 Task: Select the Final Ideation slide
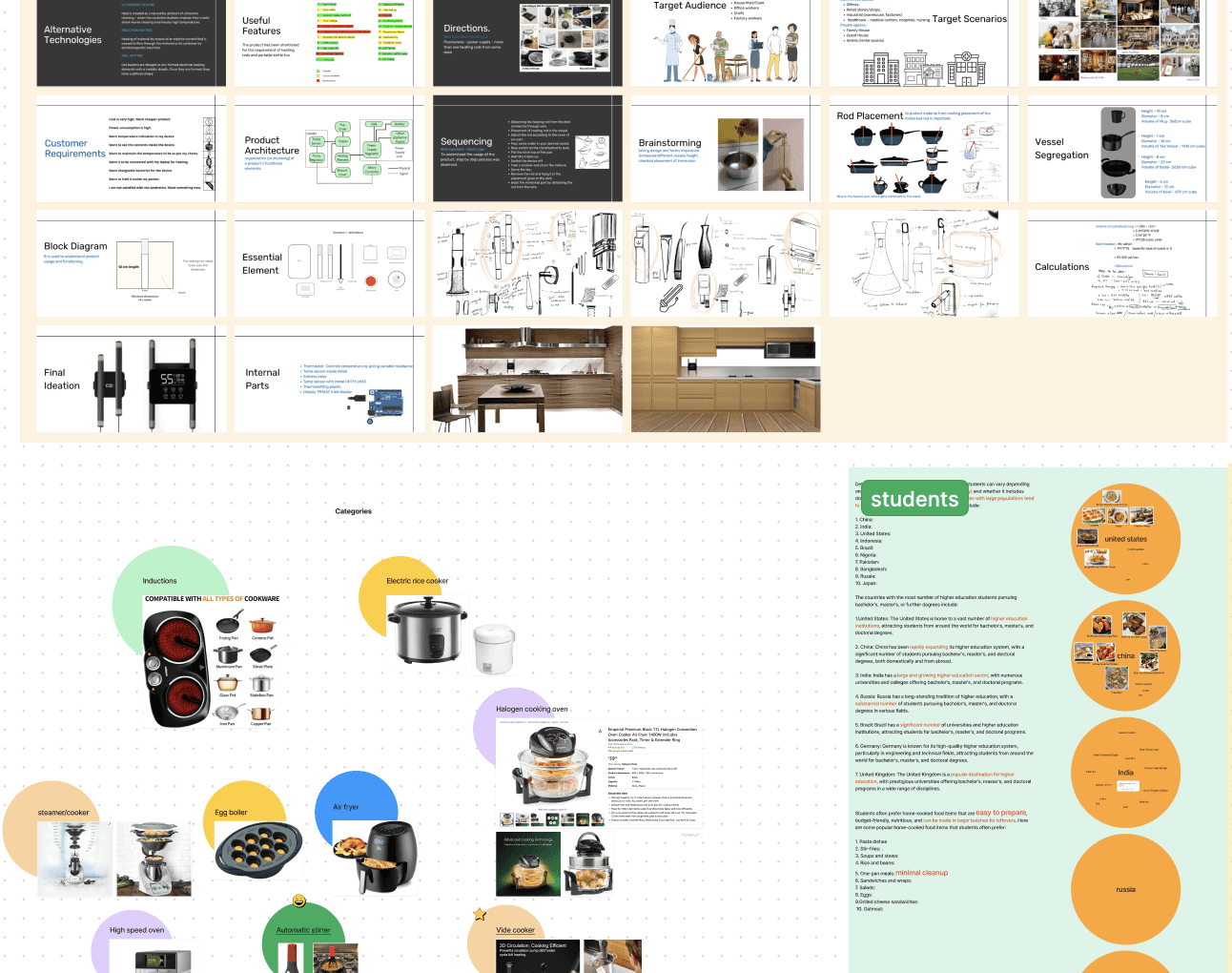coord(132,379)
